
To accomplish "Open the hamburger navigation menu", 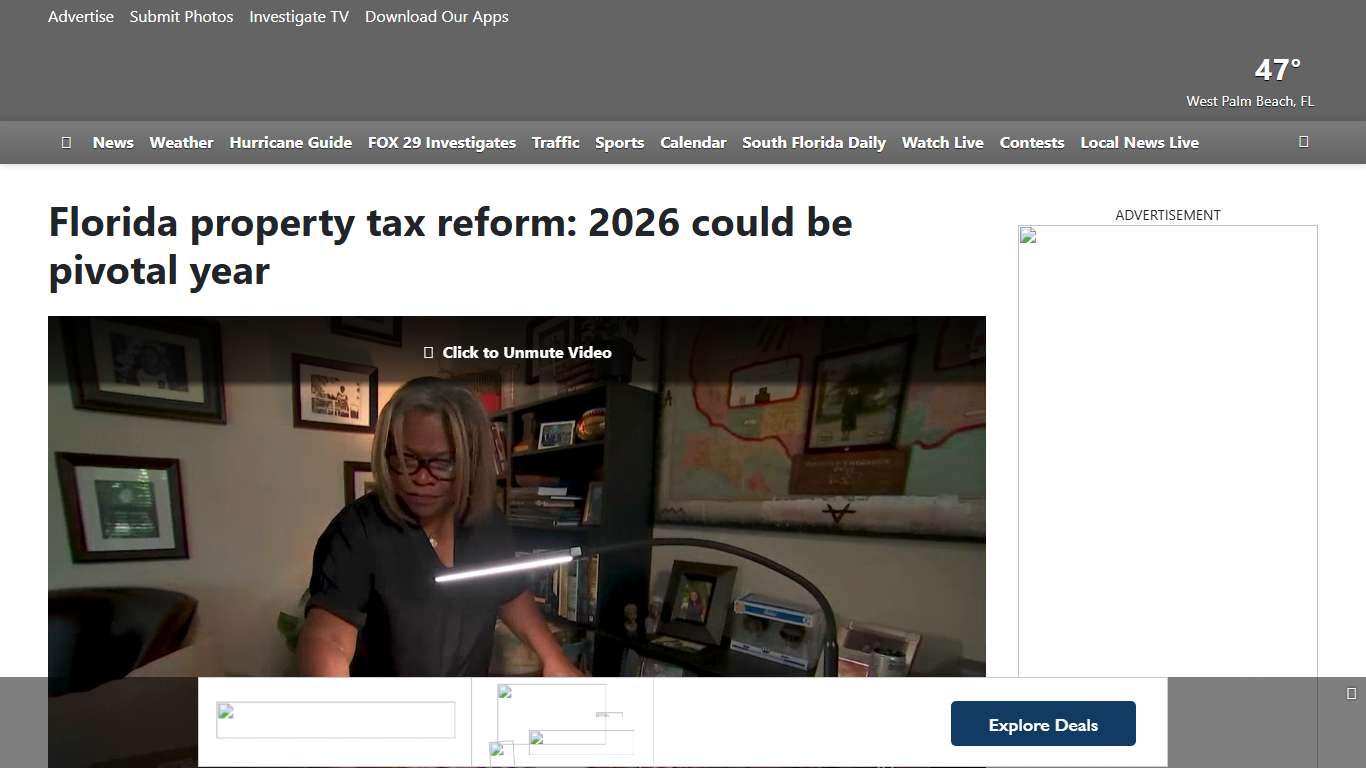I will [66, 142].
